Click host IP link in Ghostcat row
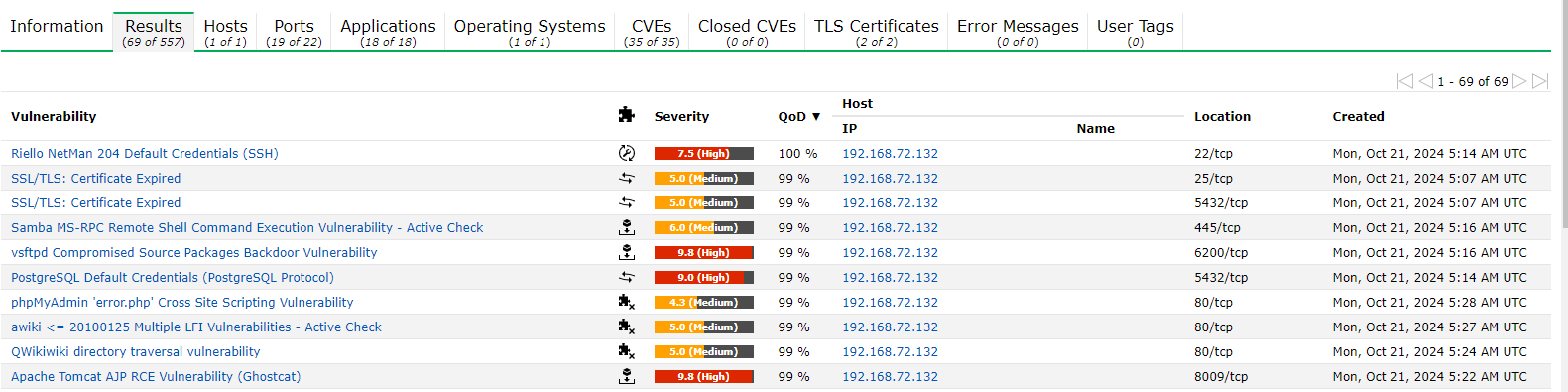This screenshot has width=1568, height=392. [890, 376]
